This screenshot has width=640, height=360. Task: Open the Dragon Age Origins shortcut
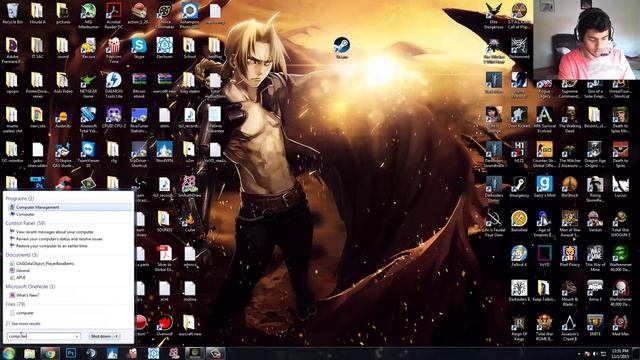coord(595,154)
